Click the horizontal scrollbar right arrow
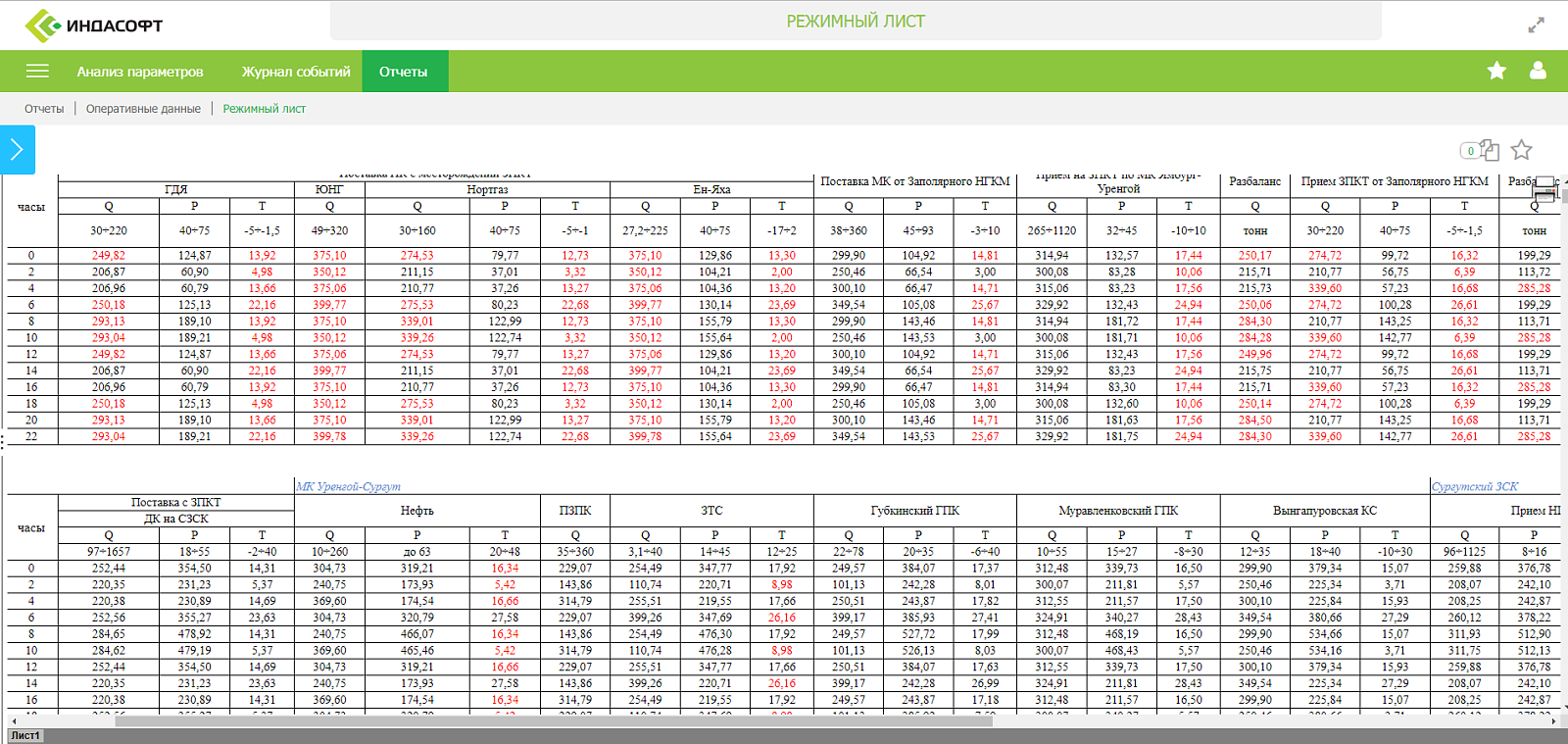The image size is (1568, 744). click(1553, 720)
